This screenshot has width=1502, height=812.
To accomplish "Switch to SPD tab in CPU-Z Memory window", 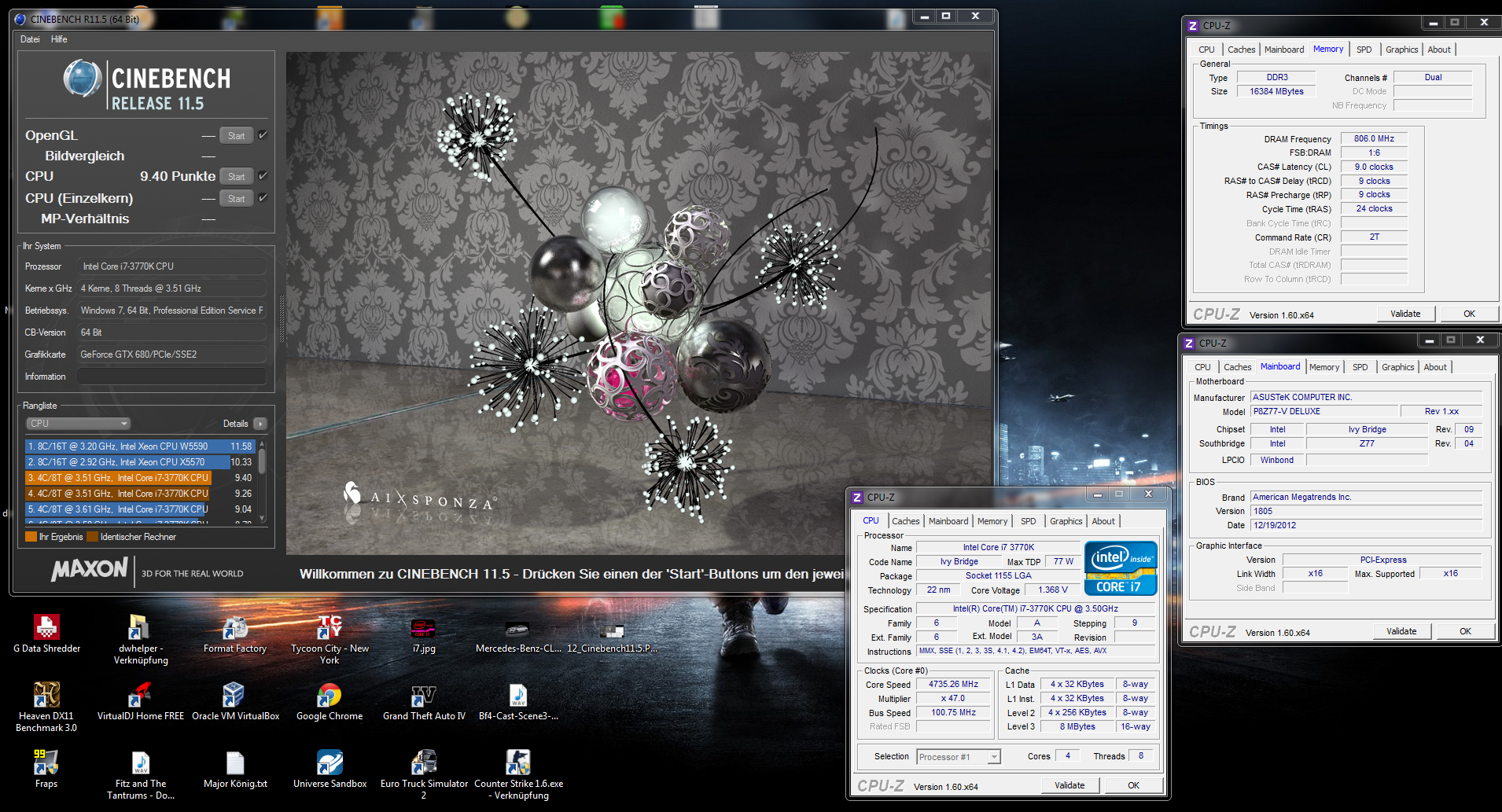I will (x=1364, y=50).
